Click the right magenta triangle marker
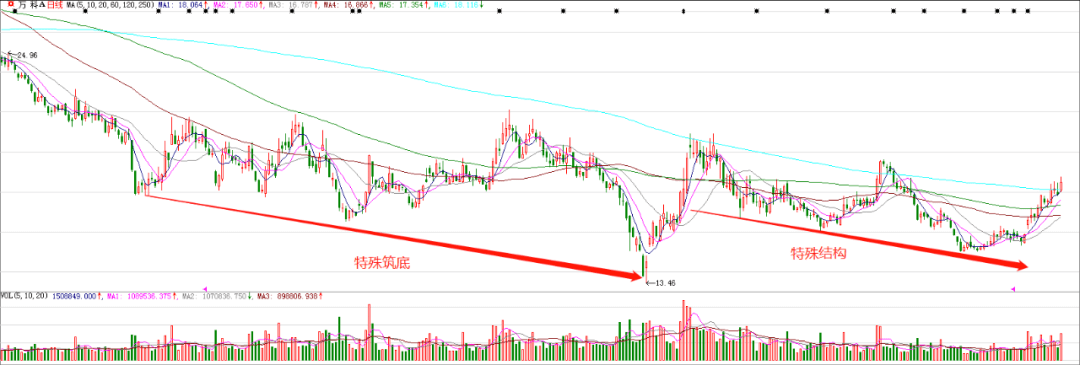 coord(1012,289)
